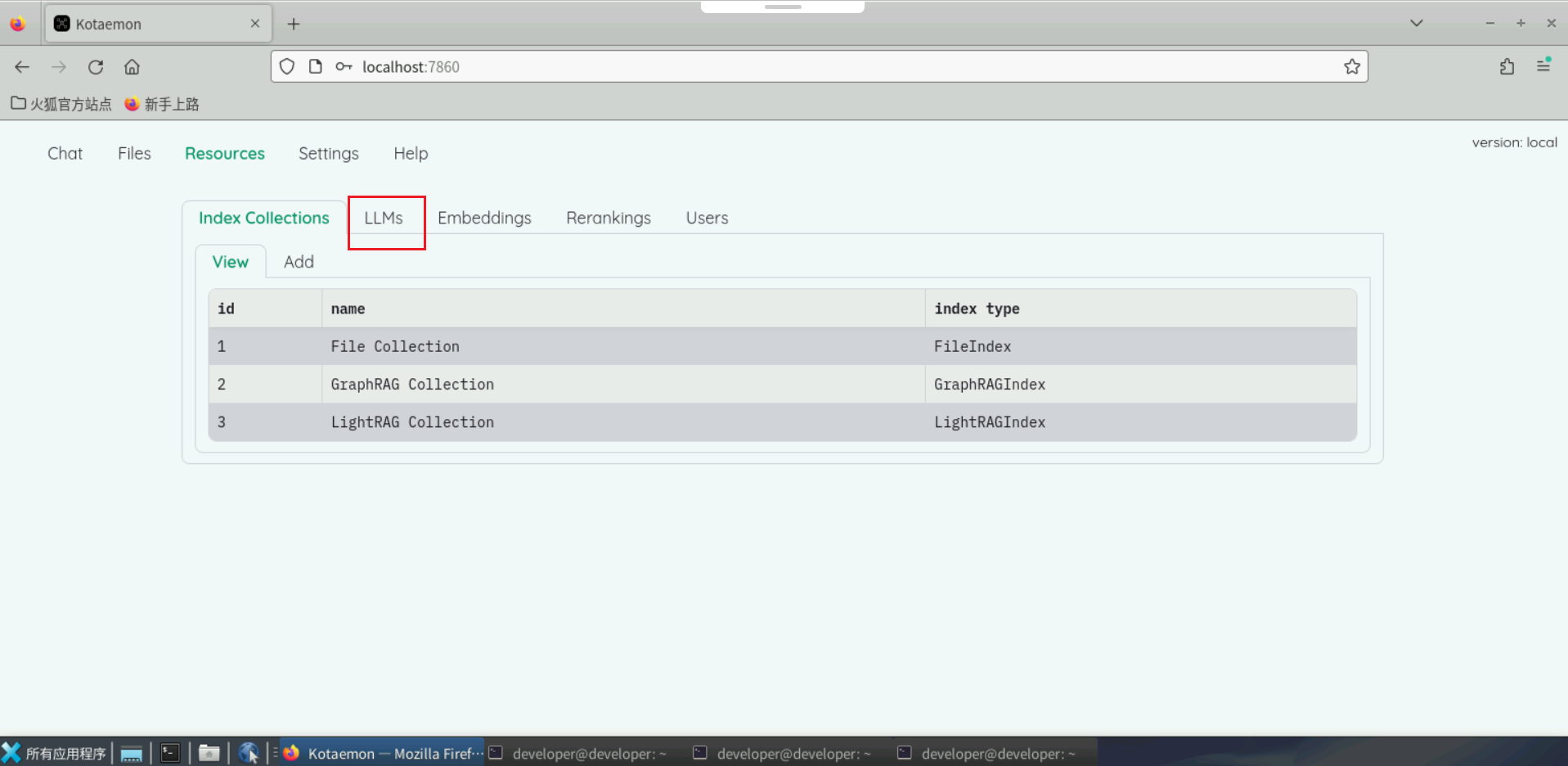Open the Files tab
1568x766 pixels.
click(134, 153)
